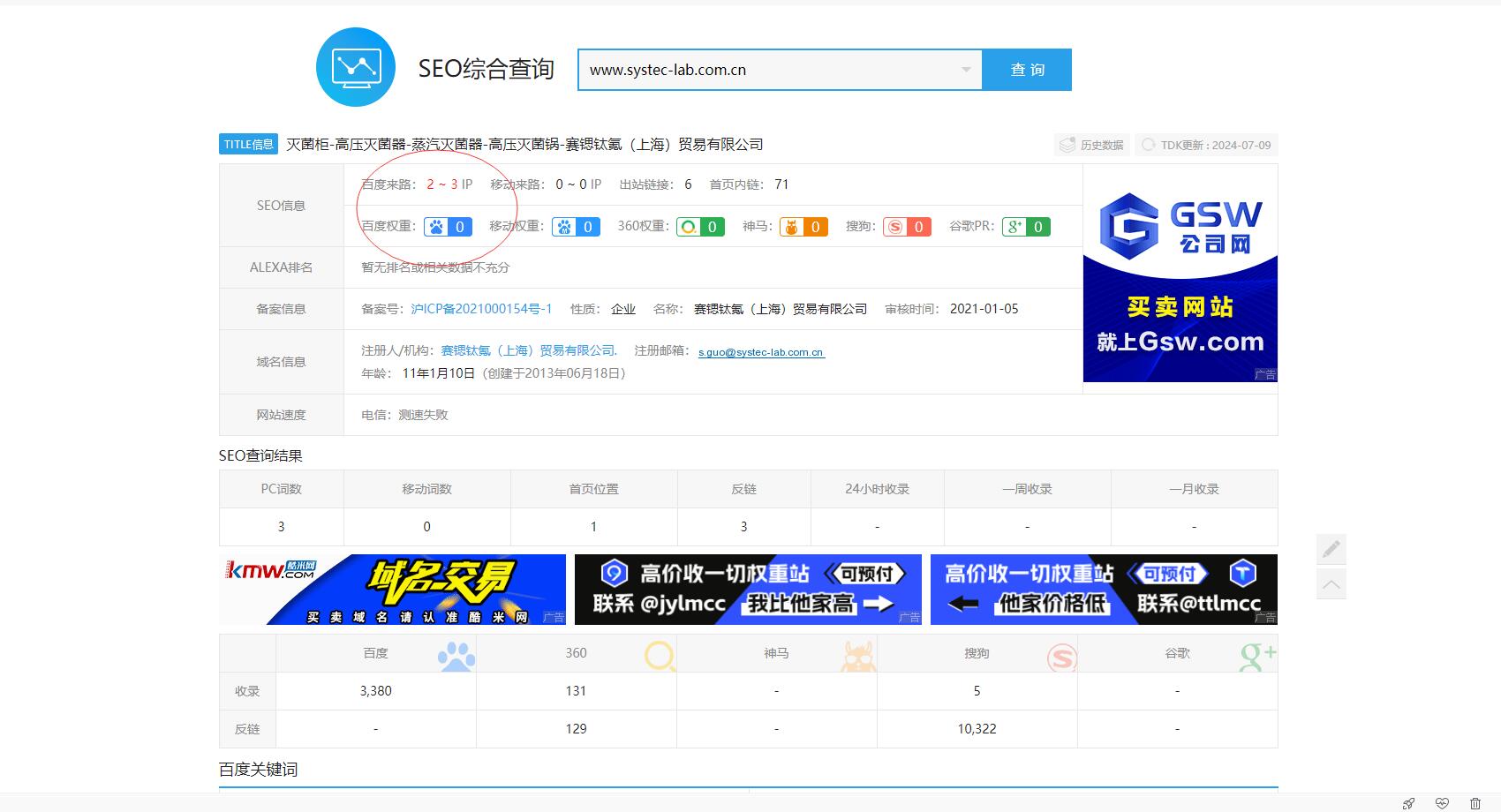Click 搜狗反链 value 10,322
Image resolution: width=1501 pixels, height=812 pixels.
pyautogui.click(x=977, y=729)
